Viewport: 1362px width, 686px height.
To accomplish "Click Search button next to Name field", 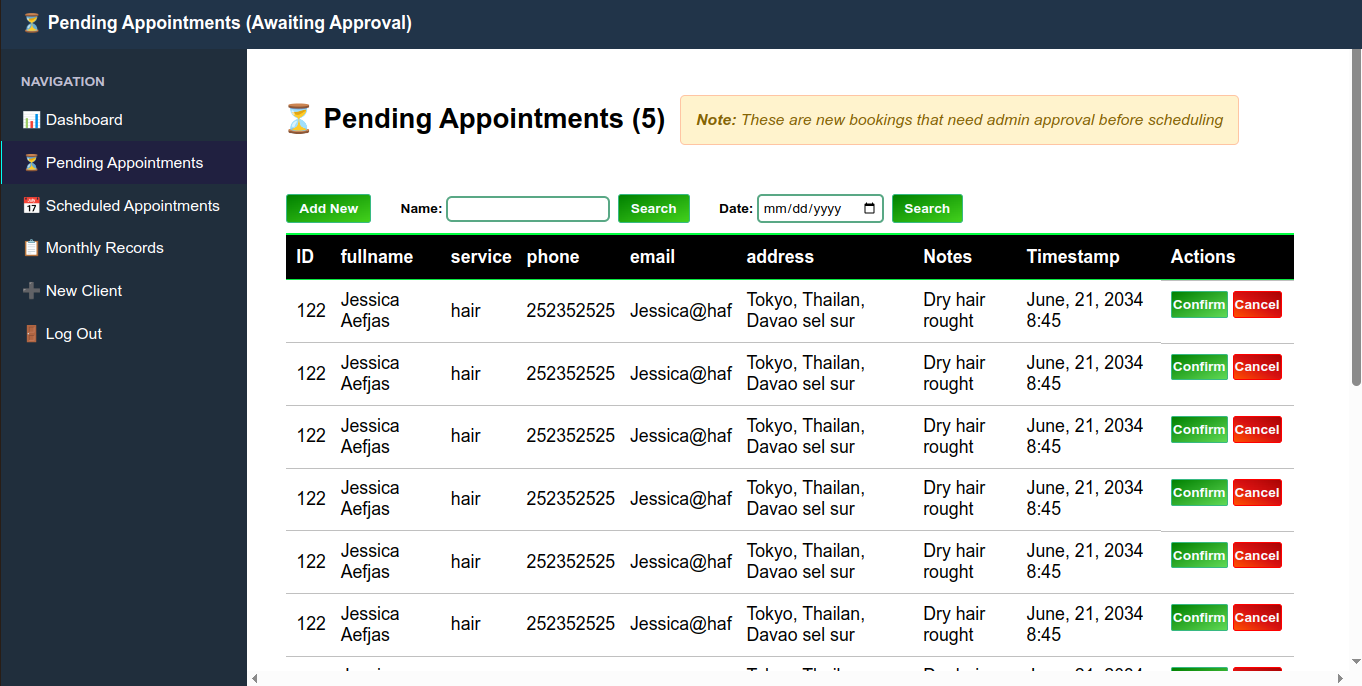I will tap(653, 209).
